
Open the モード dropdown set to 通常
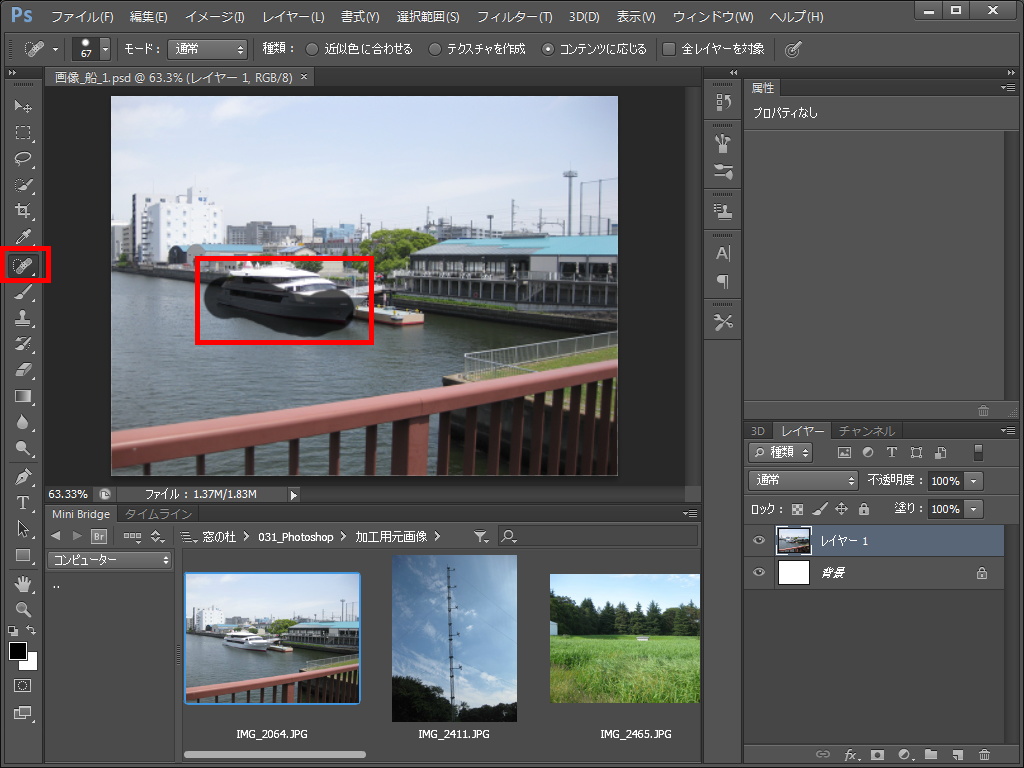207,49
